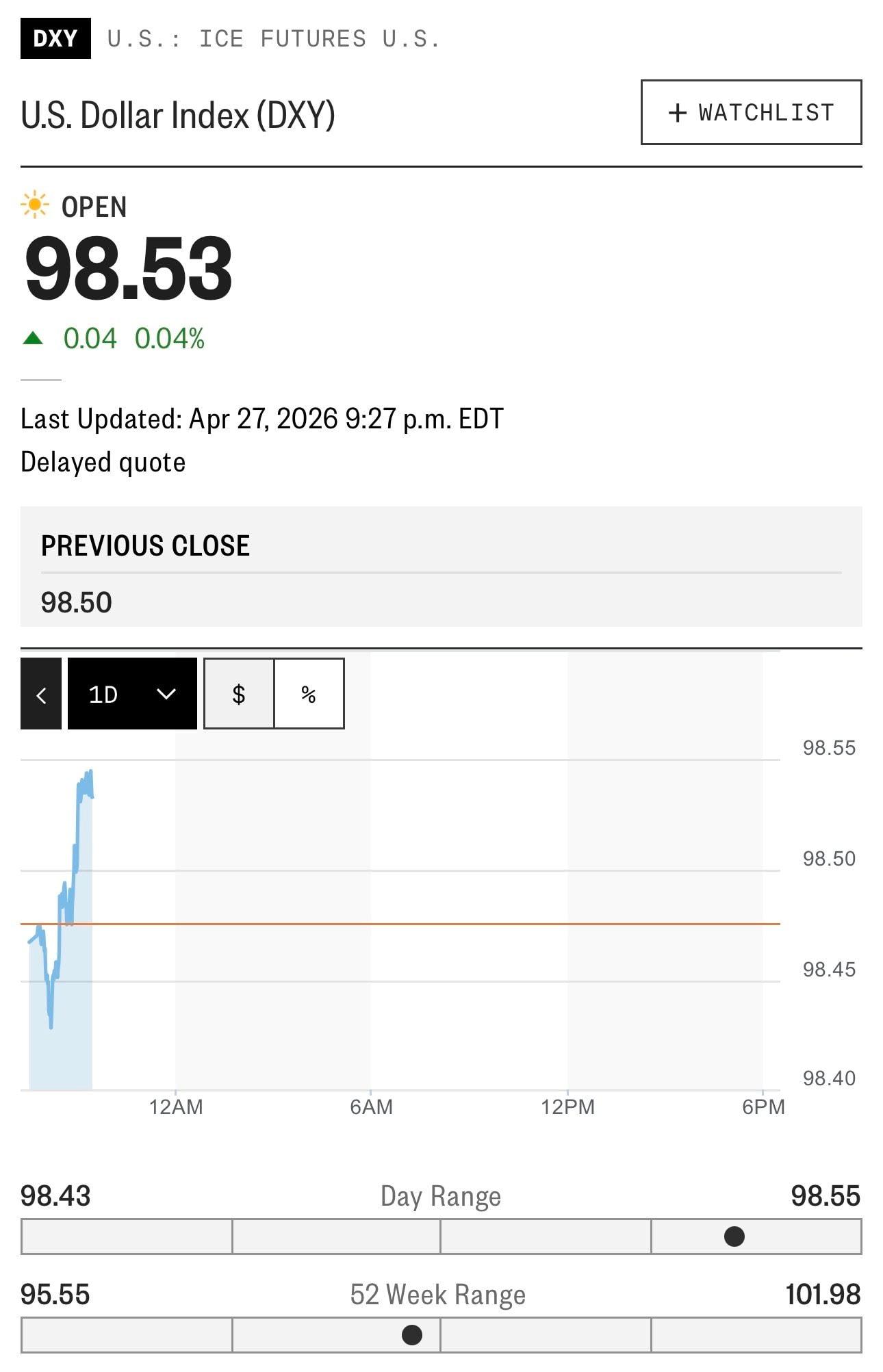883x1372 pixels.
Task: Click the 12AM chart axis label
Action: [176, 1106]
